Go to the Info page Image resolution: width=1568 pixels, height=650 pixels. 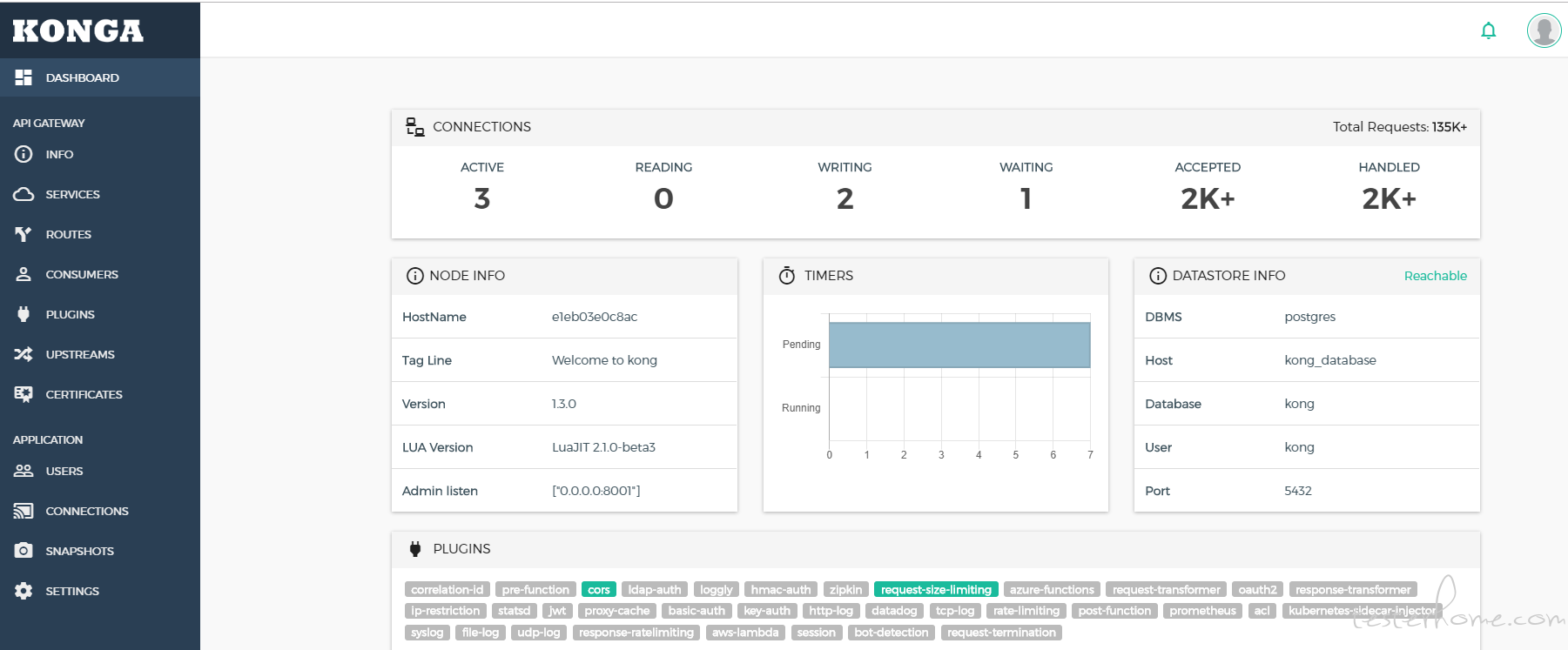coord(100,154)
